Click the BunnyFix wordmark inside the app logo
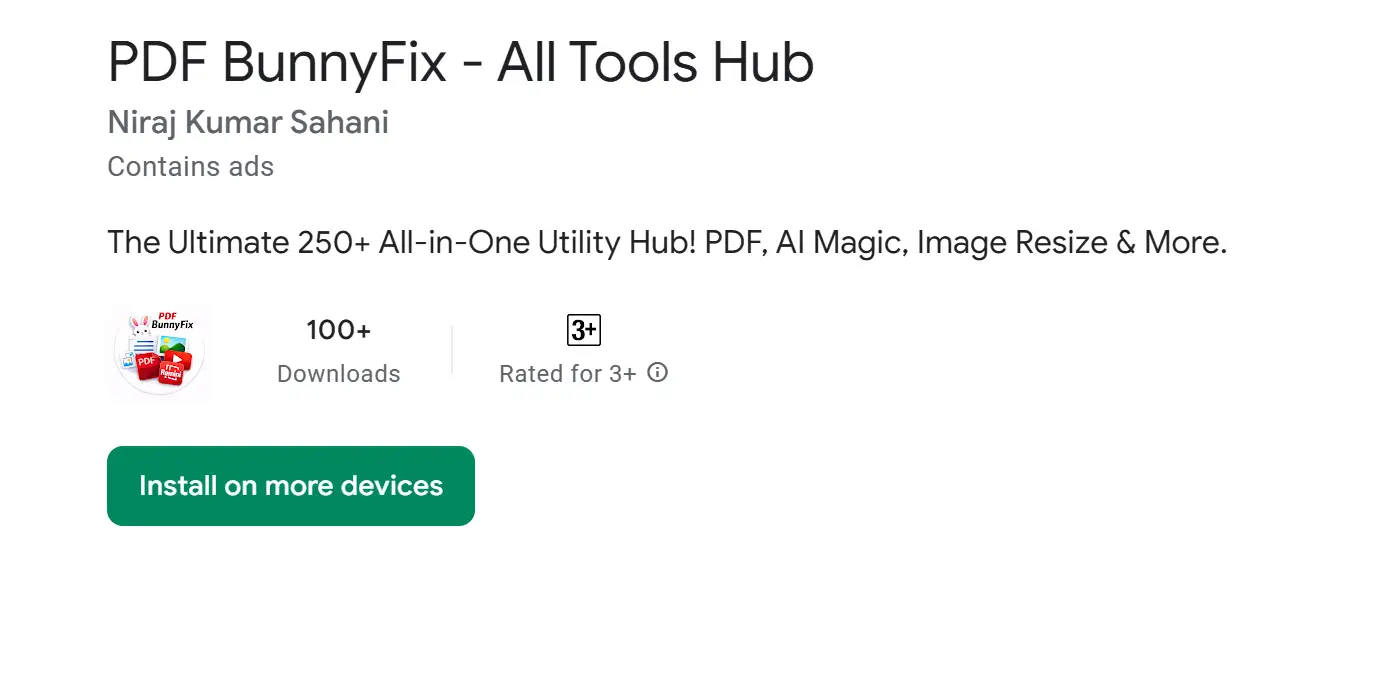 tap(171, 325)
